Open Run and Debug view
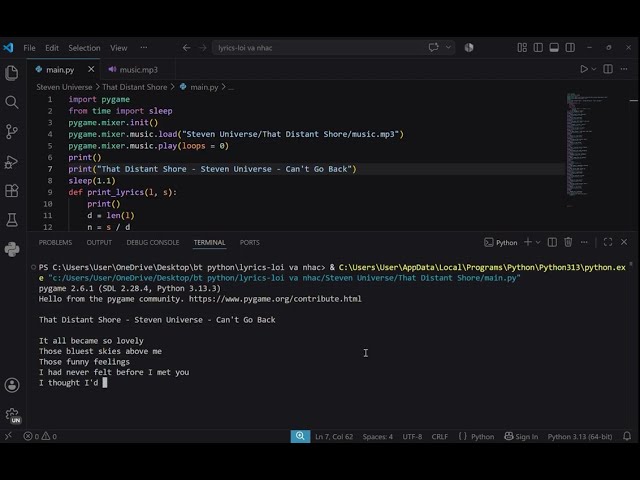640x480 pixels. (x=12, y=162)
